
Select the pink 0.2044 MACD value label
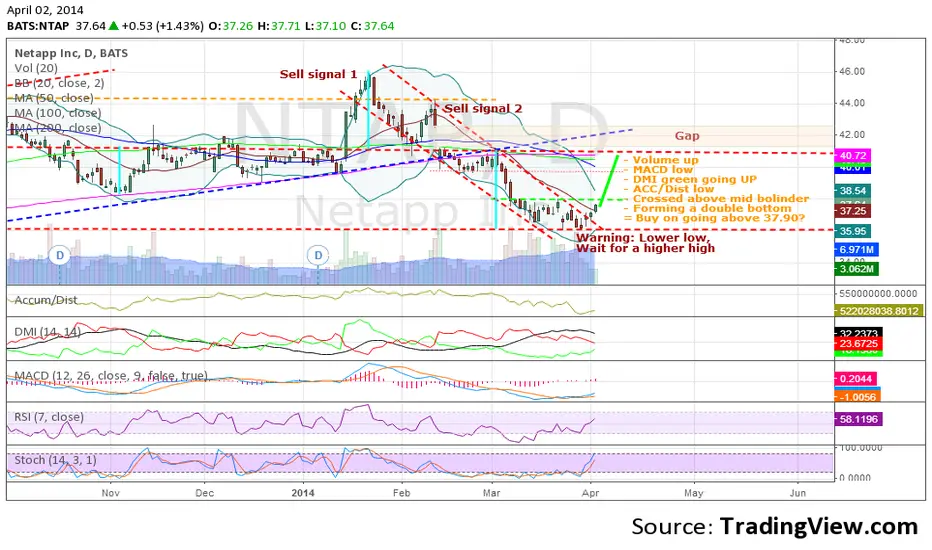point(857,379)
